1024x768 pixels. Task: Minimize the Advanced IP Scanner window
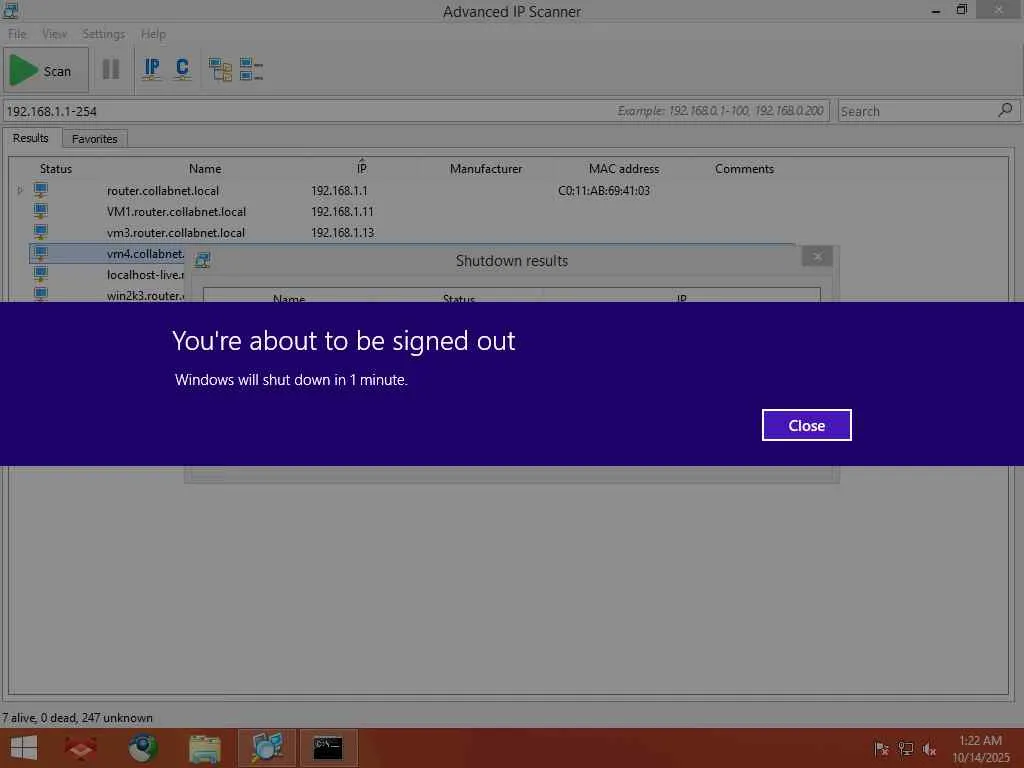click(935, 10)
